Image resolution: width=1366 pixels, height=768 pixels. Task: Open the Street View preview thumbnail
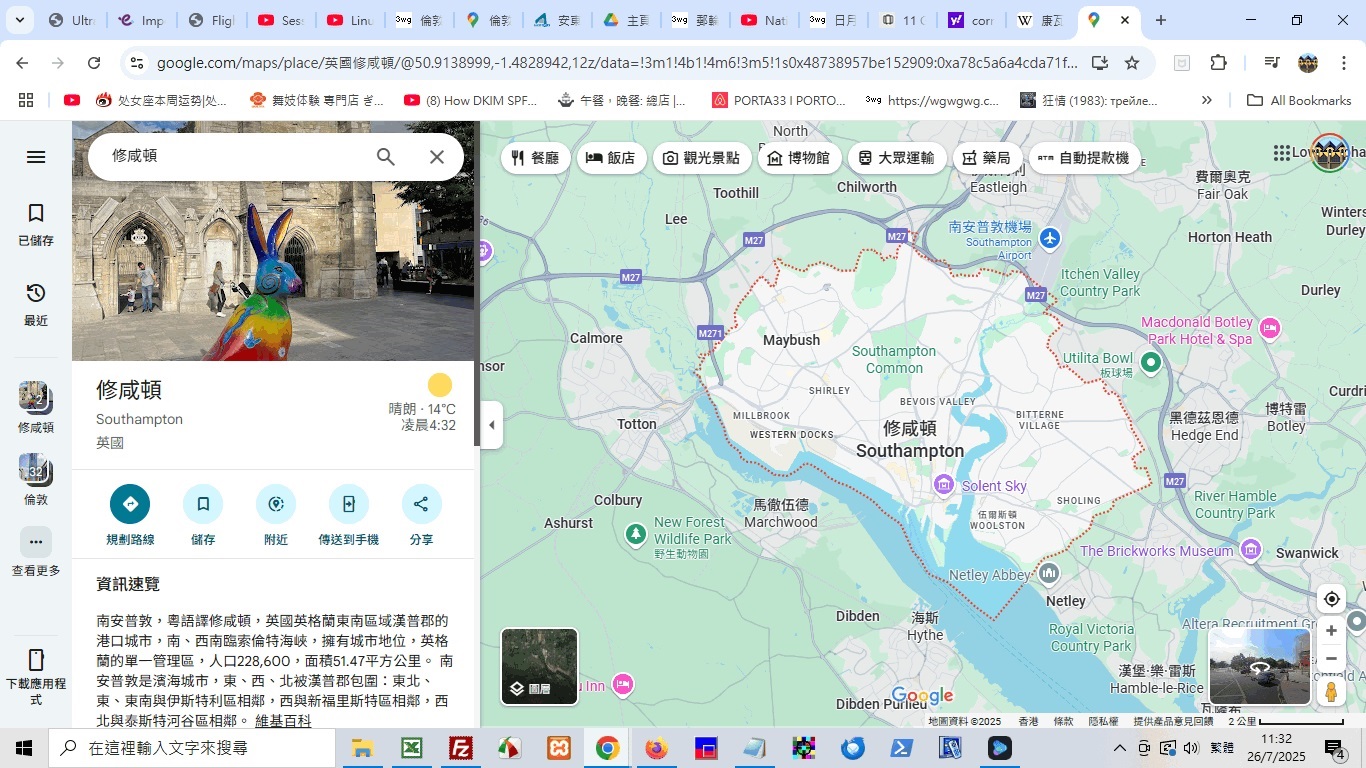click(1259, 666)
